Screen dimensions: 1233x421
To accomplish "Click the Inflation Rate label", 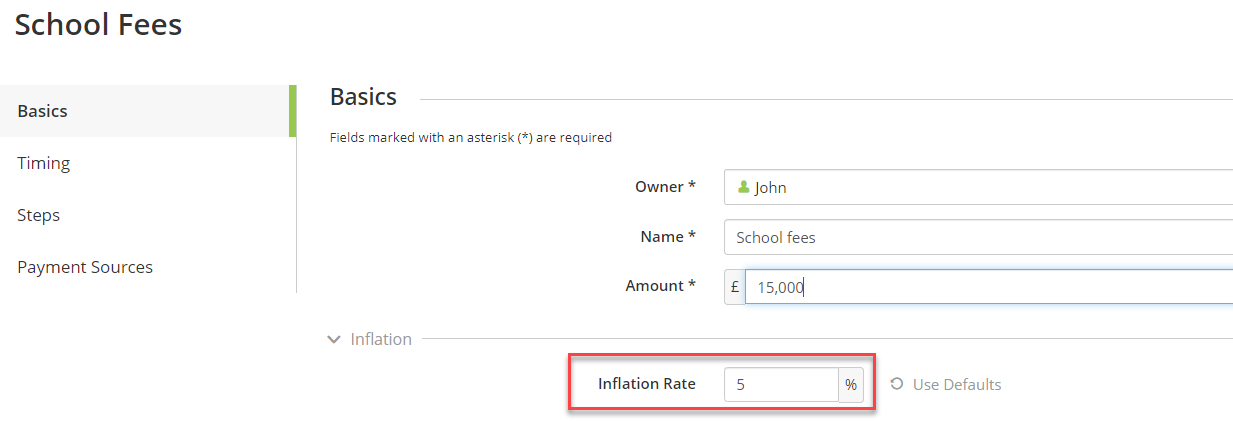I will coord(647,384).
